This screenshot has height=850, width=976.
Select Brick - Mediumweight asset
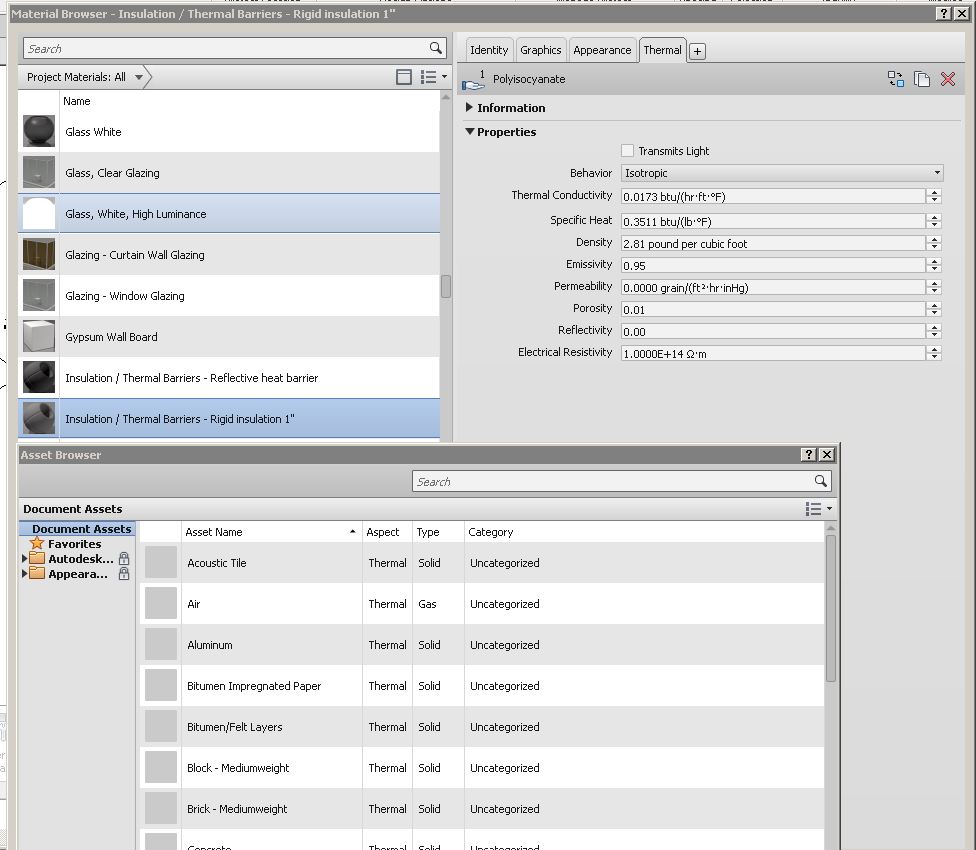482,809
